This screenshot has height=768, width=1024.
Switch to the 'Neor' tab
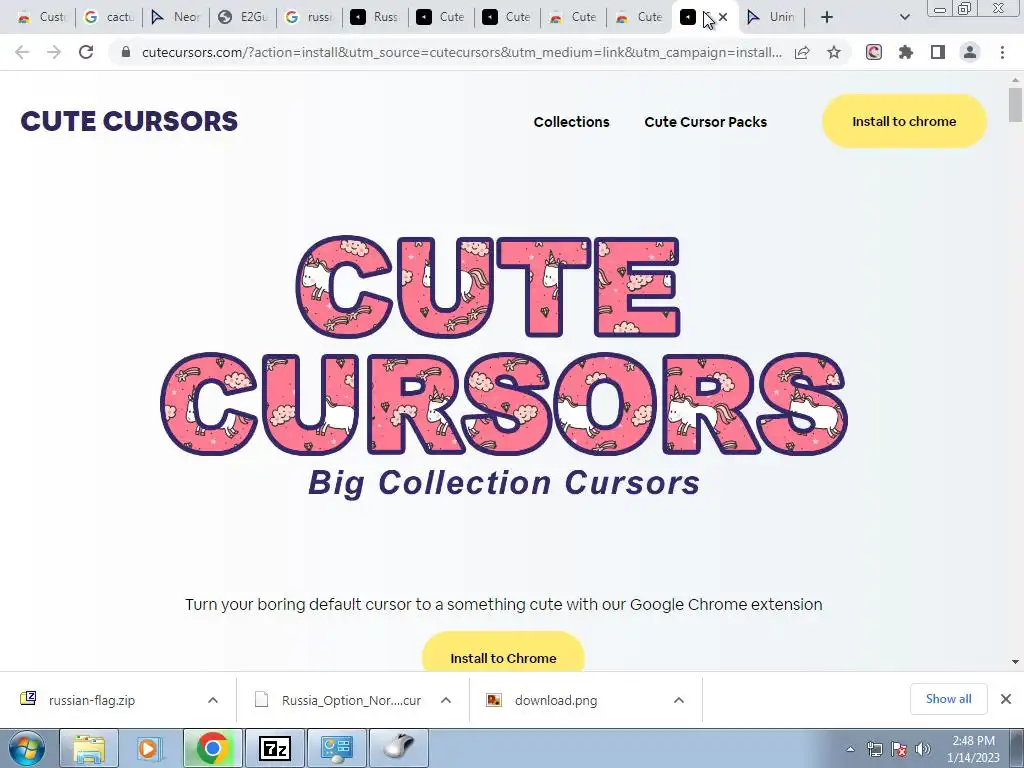pos(175,17)
